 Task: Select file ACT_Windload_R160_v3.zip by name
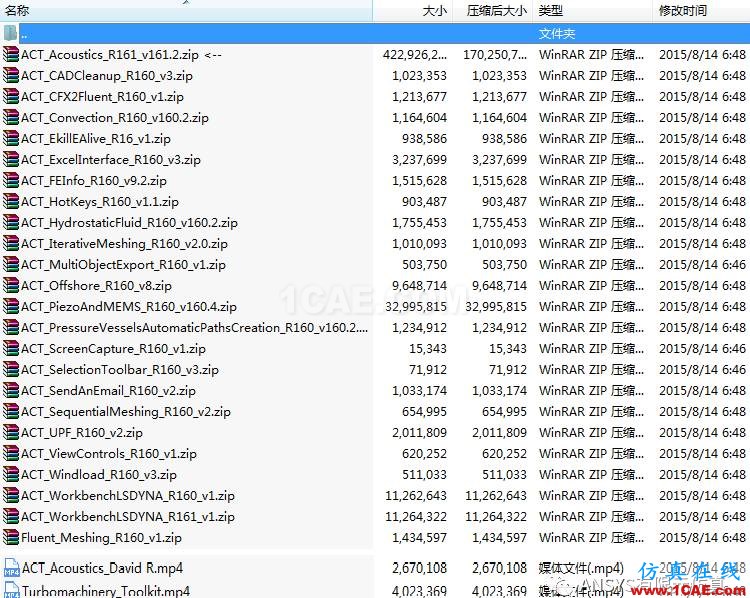point(99,475)
